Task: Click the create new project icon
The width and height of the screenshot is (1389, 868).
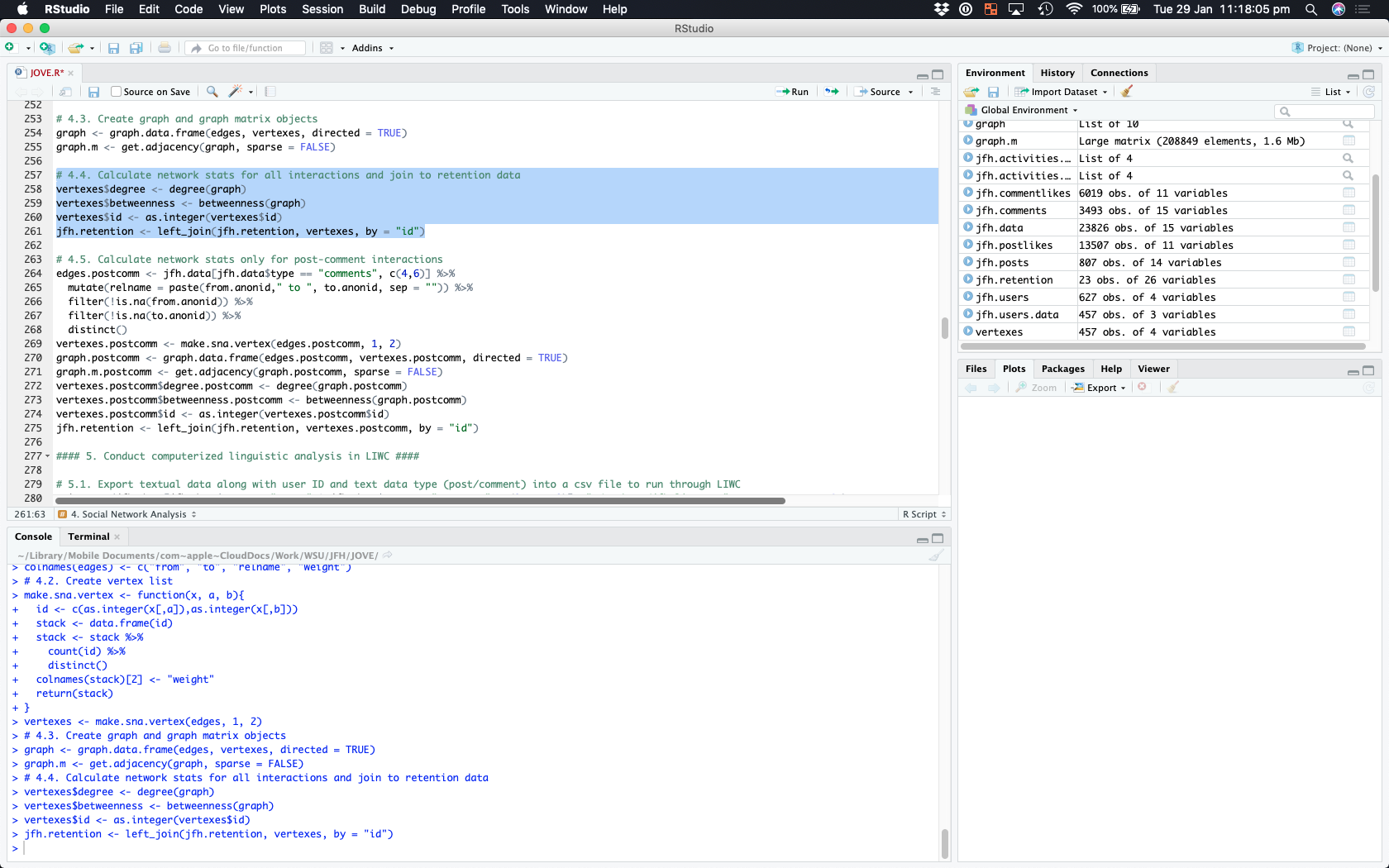Action: point(47,48)
